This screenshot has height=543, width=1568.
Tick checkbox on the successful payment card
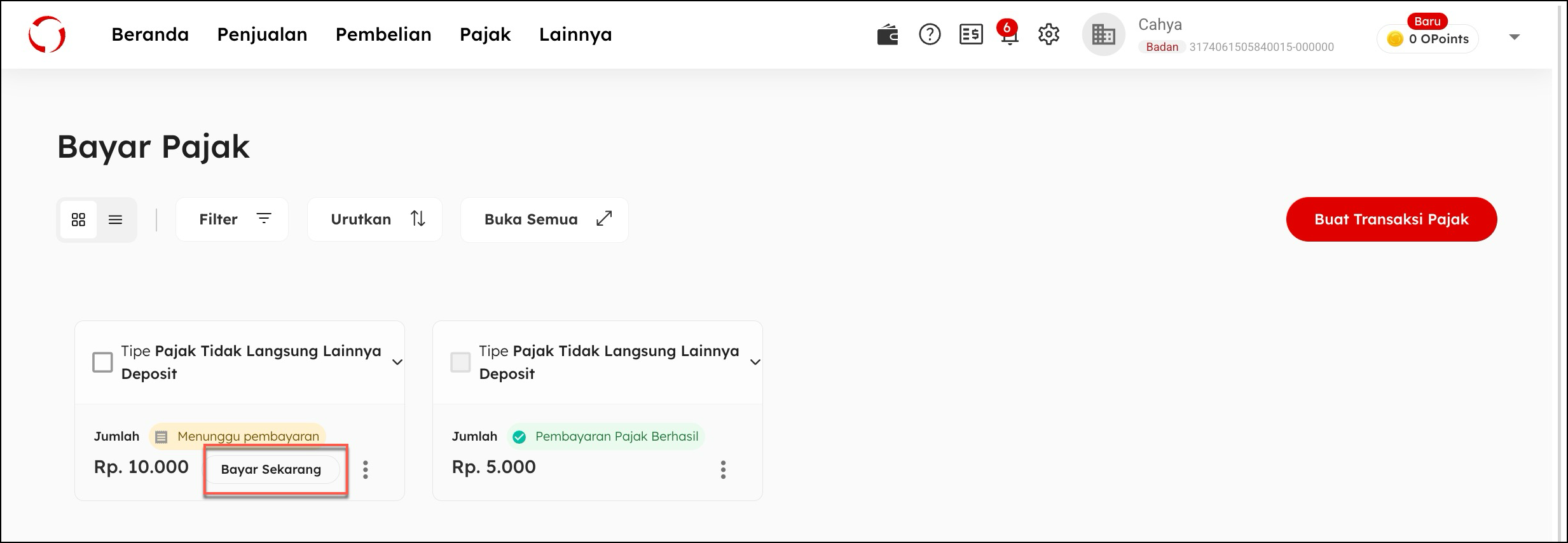pyautogui.click(x=460, y=362)
